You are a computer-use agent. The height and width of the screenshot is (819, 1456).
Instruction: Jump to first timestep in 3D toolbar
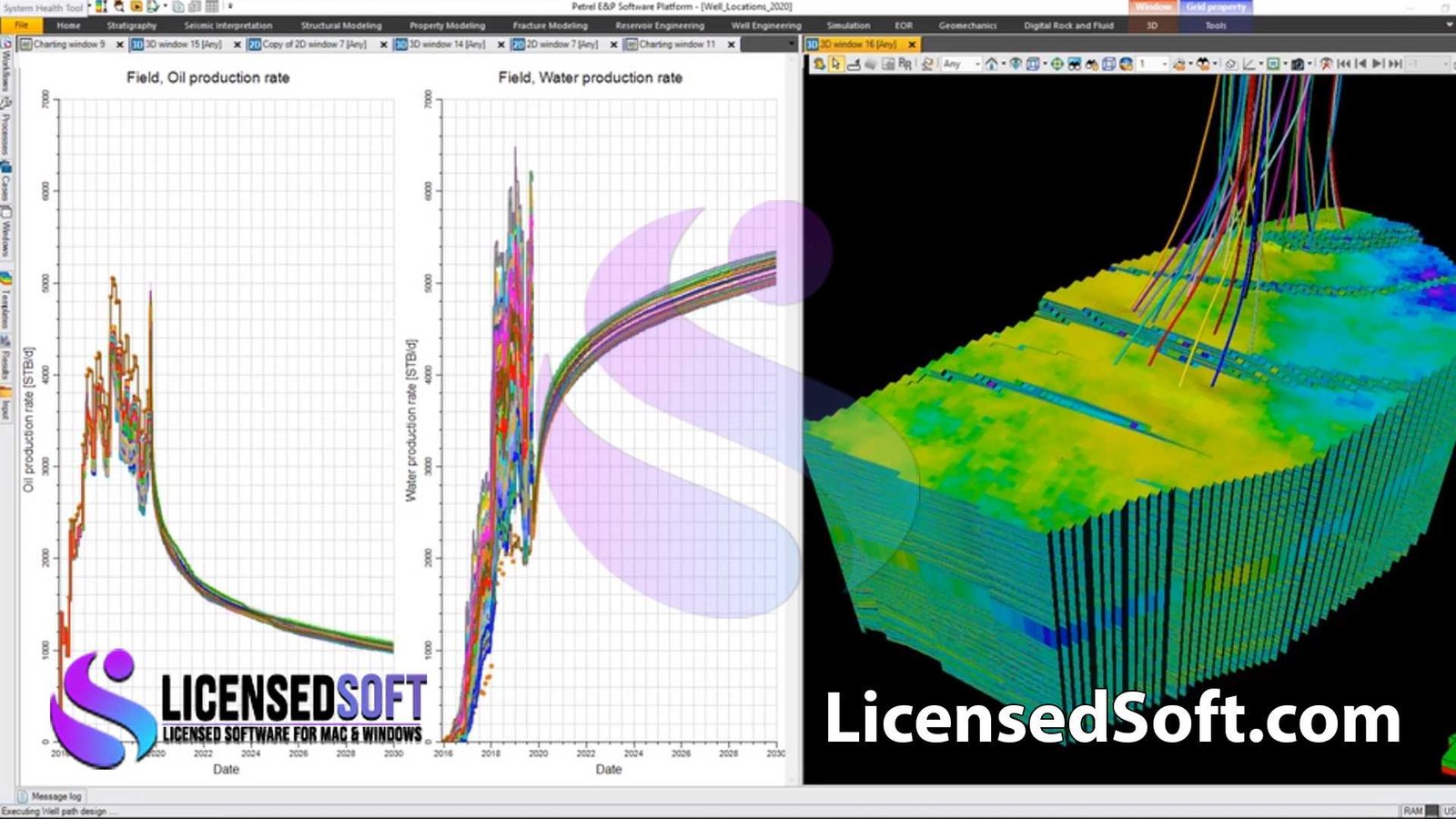coord(1344,64)
